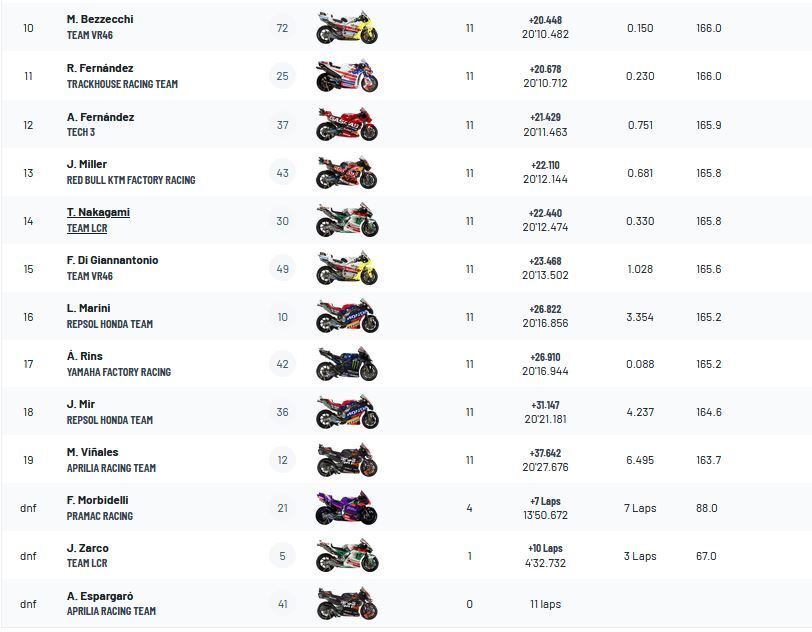The image size is (812, 632).
Task: Click M. Viñales' Aprilia bike image
Action: pyautogui.click(x=347, y=460)
